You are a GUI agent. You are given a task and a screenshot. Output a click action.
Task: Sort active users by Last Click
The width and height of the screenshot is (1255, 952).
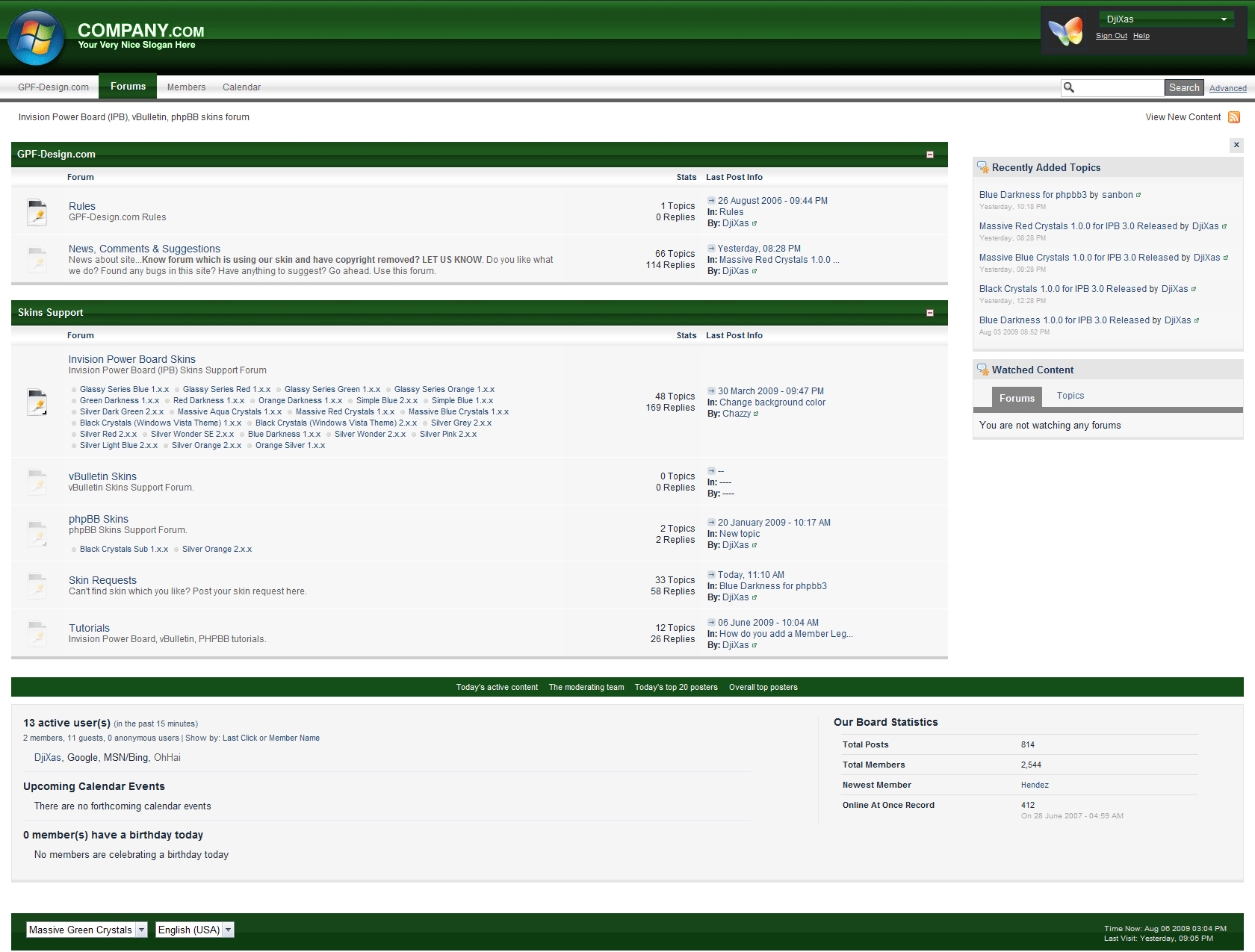240,738
